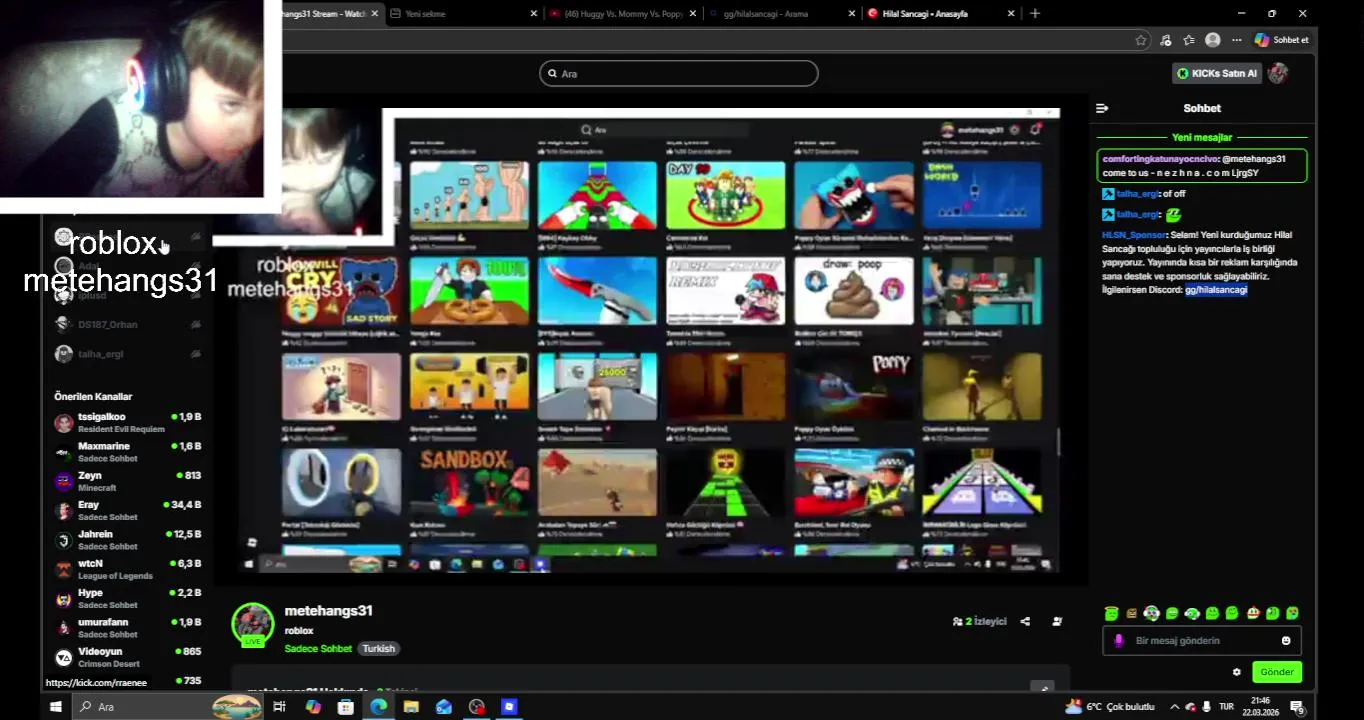Click the follow user icon beside share
Screen dimensions: 1364x720
(x=1057, y=621)
